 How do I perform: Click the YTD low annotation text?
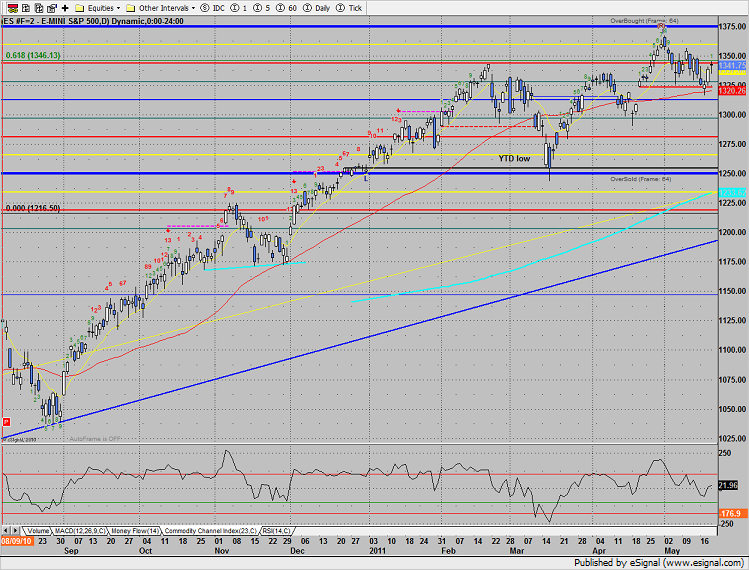coord(514,159)
